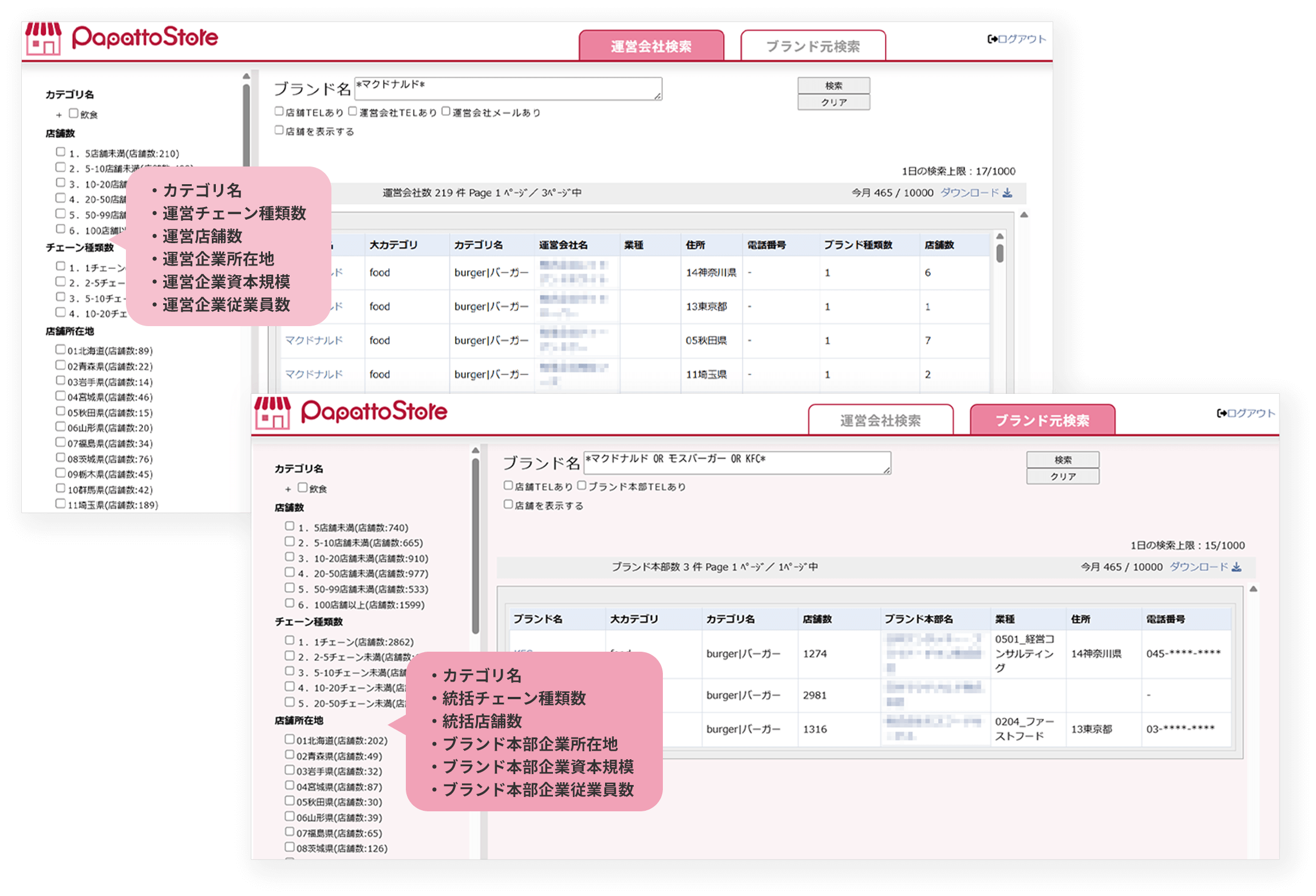Viewport: 1316px width, 896px height.
Task: Click the ダウンロード link in the front window
Action: pos(1198,567)
